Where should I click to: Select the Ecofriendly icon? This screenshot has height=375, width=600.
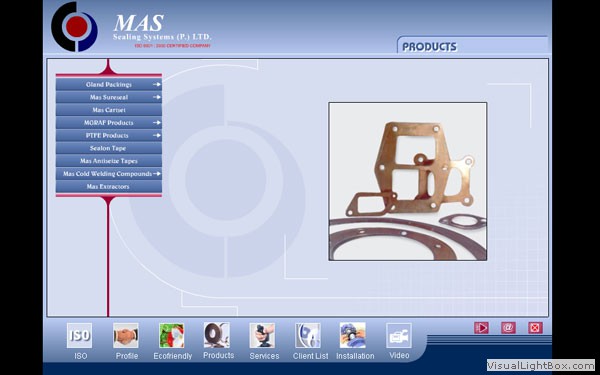172,335
